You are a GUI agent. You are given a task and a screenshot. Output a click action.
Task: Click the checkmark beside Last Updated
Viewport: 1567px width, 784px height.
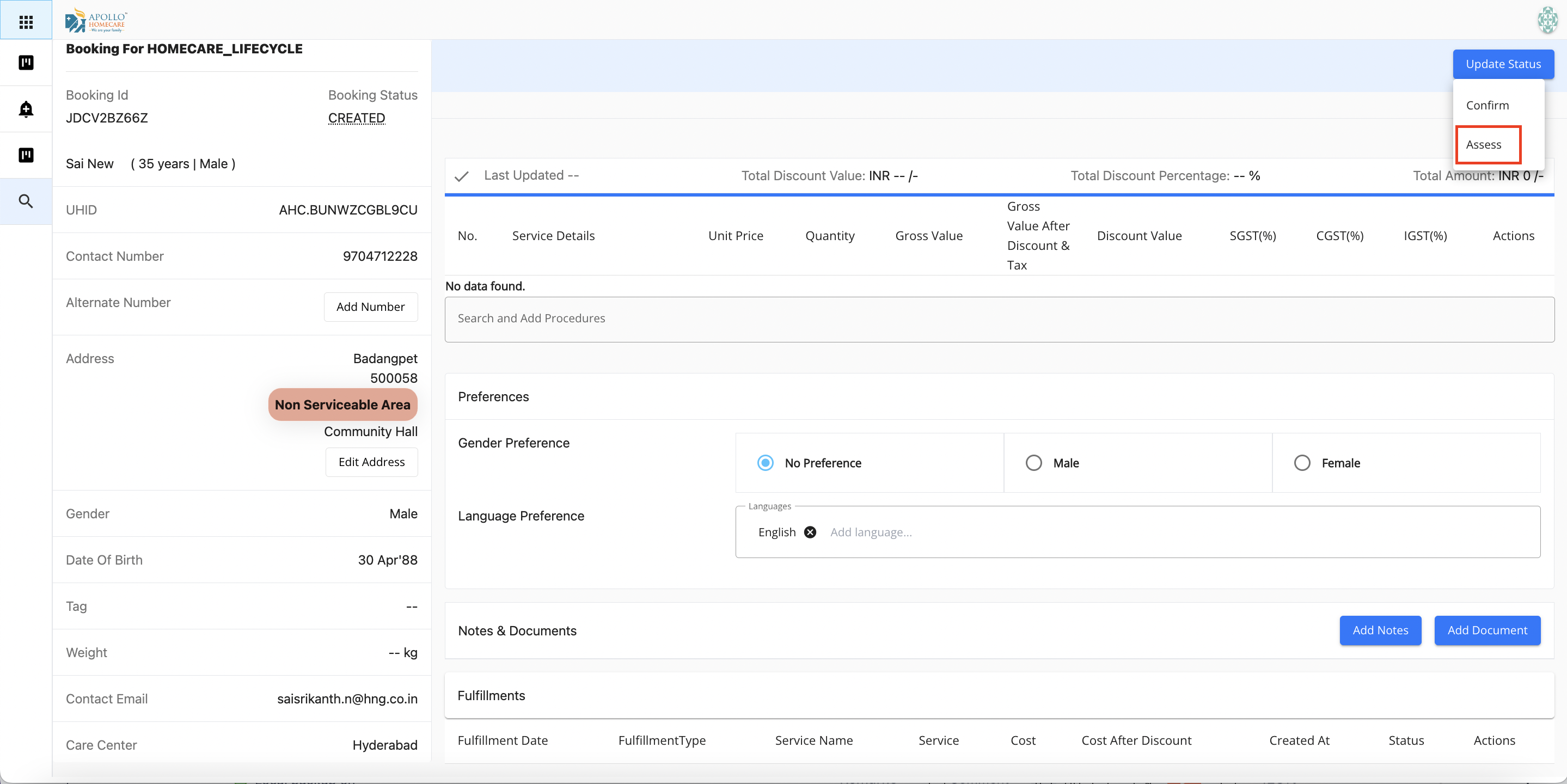point(462,176)
